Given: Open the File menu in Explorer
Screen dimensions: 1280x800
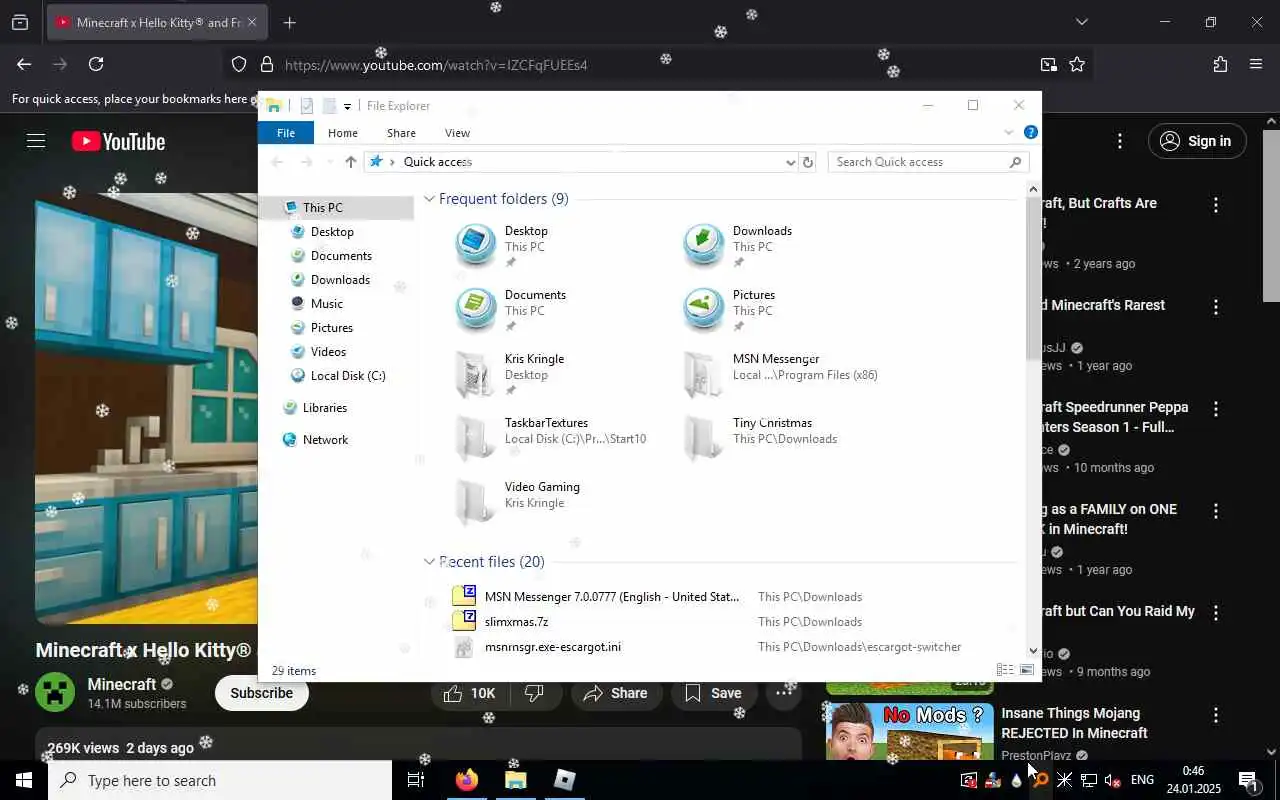Looking at the screenshot, I should coord(286,133).
